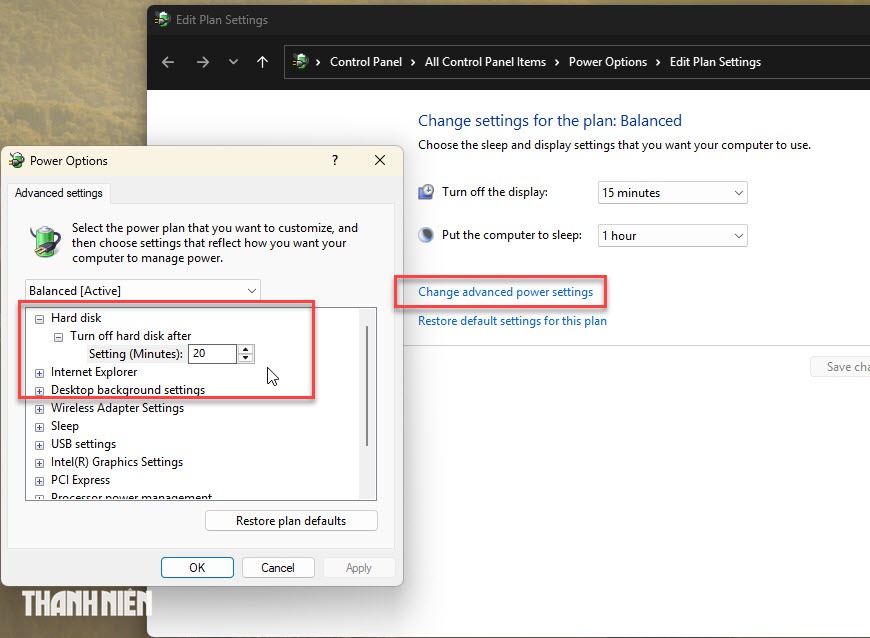
Task: Click Edit Plan Settings breadcrumb
Action: click(715, 62)
